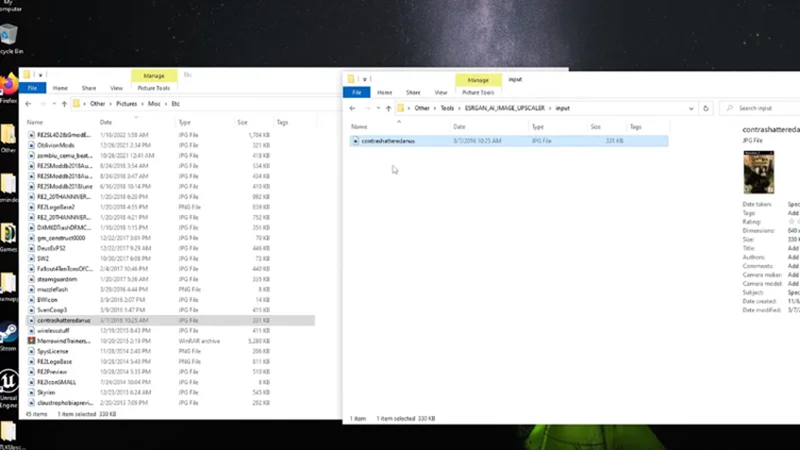Open recent locations dropdown in Etc window

(54, 104)
